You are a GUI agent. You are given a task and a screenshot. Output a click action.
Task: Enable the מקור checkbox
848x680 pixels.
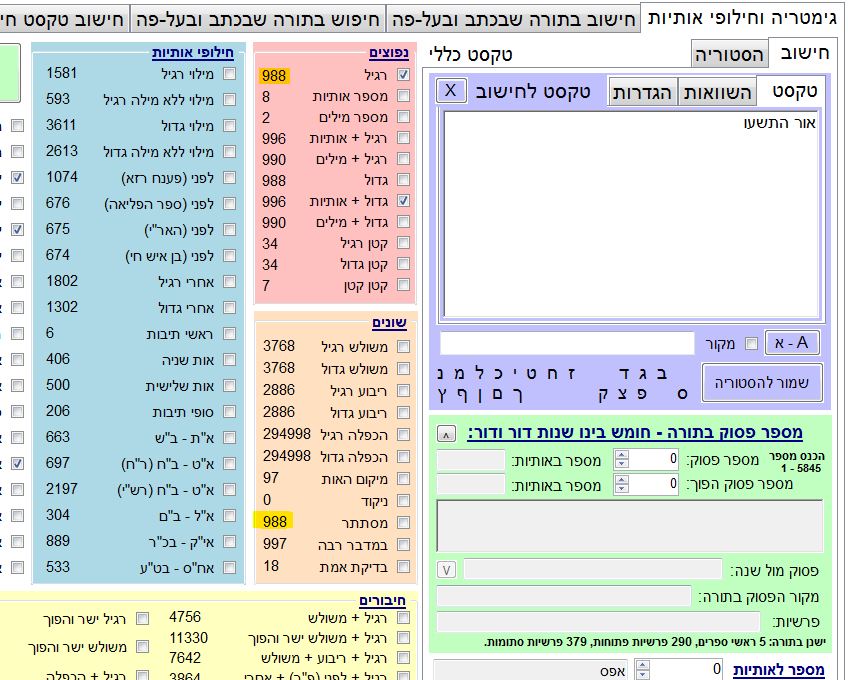pos(751,344)
